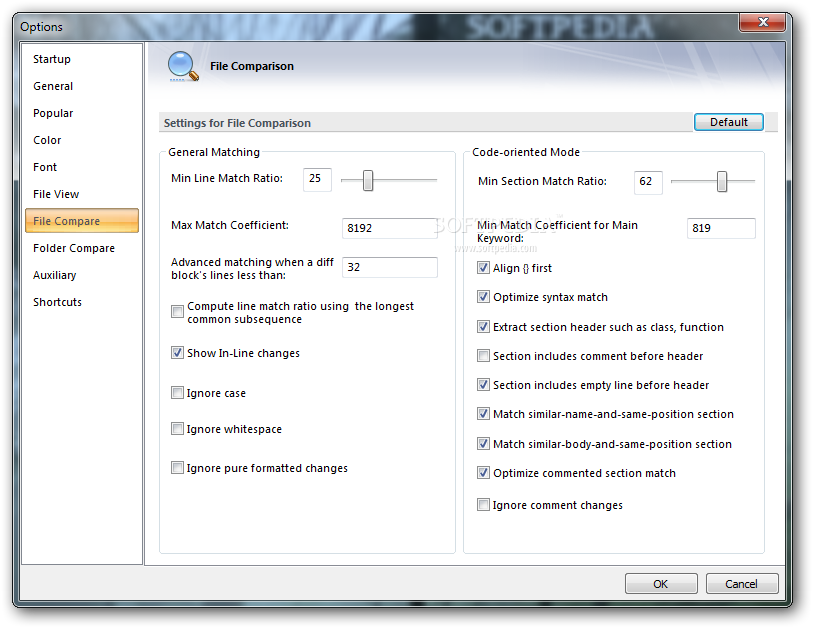Turn on Ignore whitespace
This screenshot has height=628, width=813.
177,429
